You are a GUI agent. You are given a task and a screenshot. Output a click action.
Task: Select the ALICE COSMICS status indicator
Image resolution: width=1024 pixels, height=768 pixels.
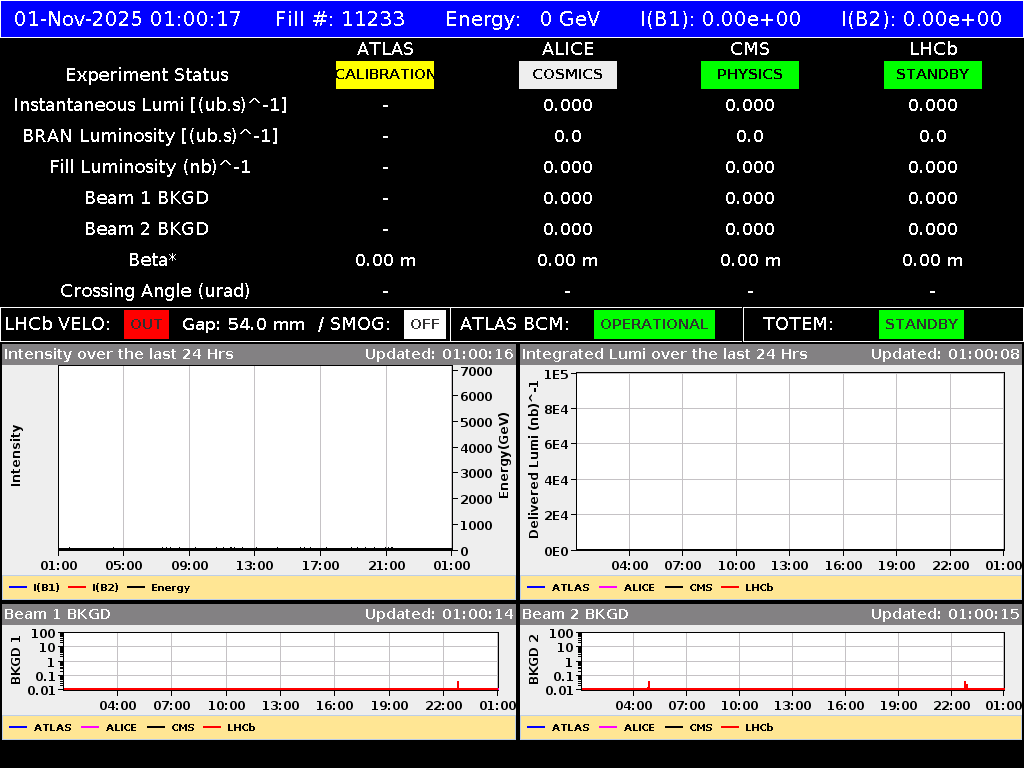567,74
